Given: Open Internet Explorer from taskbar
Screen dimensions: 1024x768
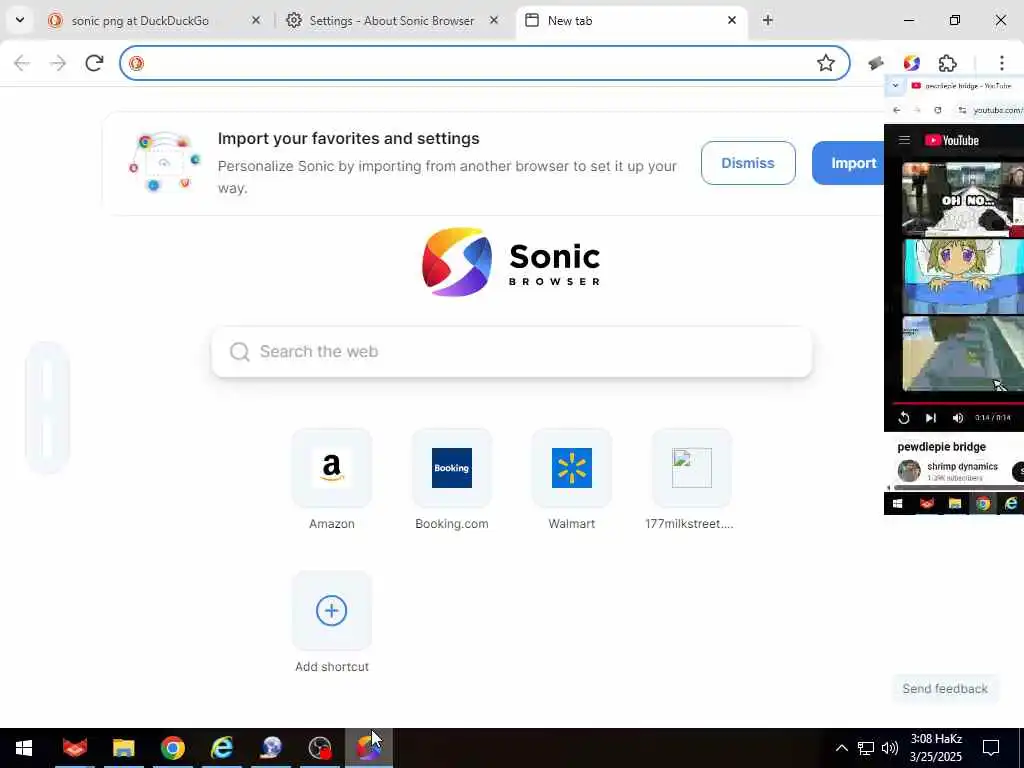Looking at the screenshot, I should coord(222,748).
